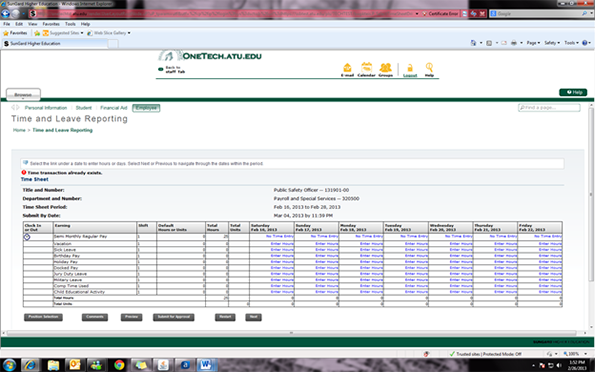Switch to the Financial Aid tab
This screenshot has height=372, width=595.
pyautogui.click(x=113, y=108)
